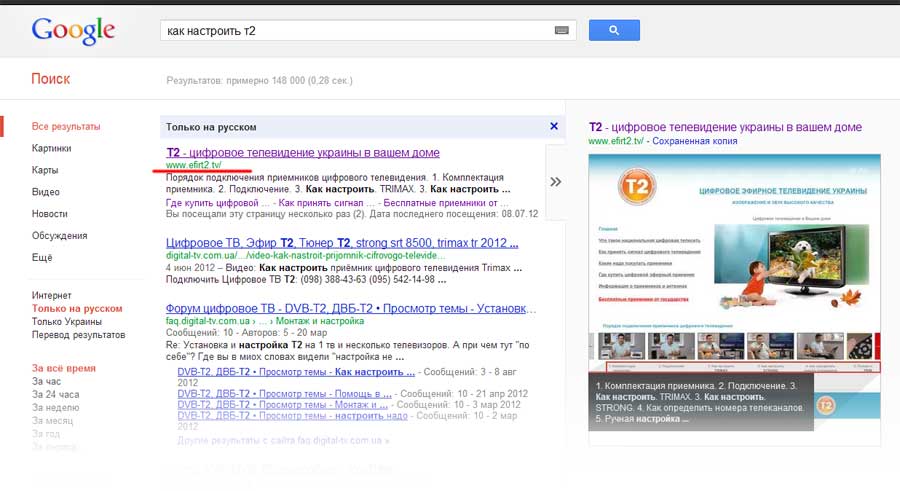Open sublink 'Просмотр темы - Как настроить ...'
The width and height of the screenshot is (900, 491).
296,372
